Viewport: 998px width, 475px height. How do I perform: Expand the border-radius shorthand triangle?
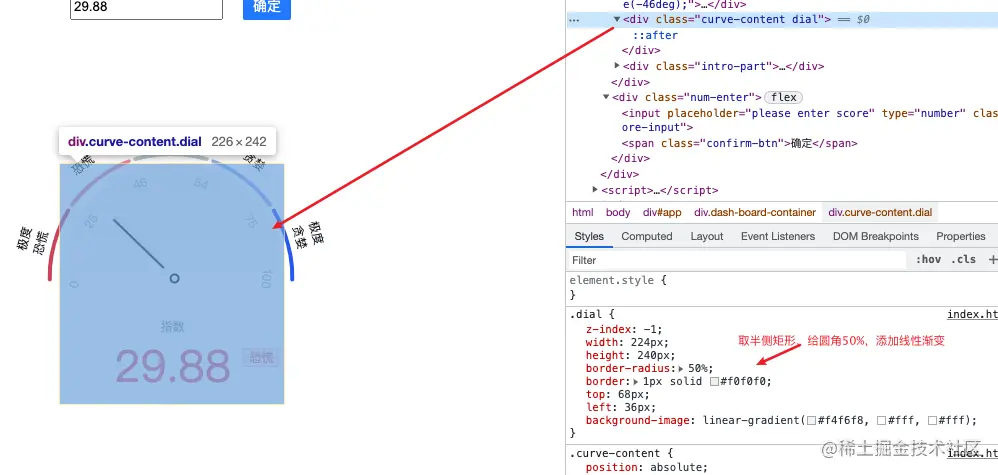point(681,369)
